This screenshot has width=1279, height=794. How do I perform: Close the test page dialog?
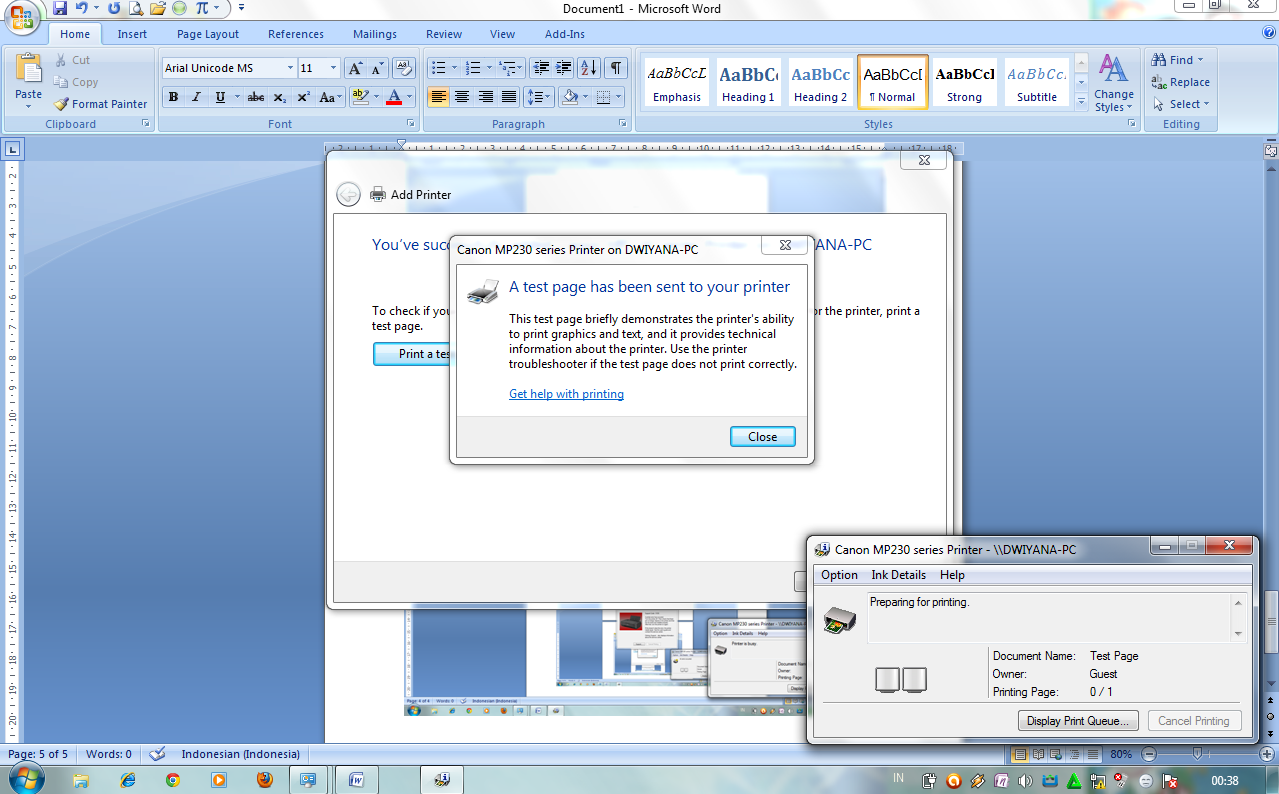pos(762,437)
